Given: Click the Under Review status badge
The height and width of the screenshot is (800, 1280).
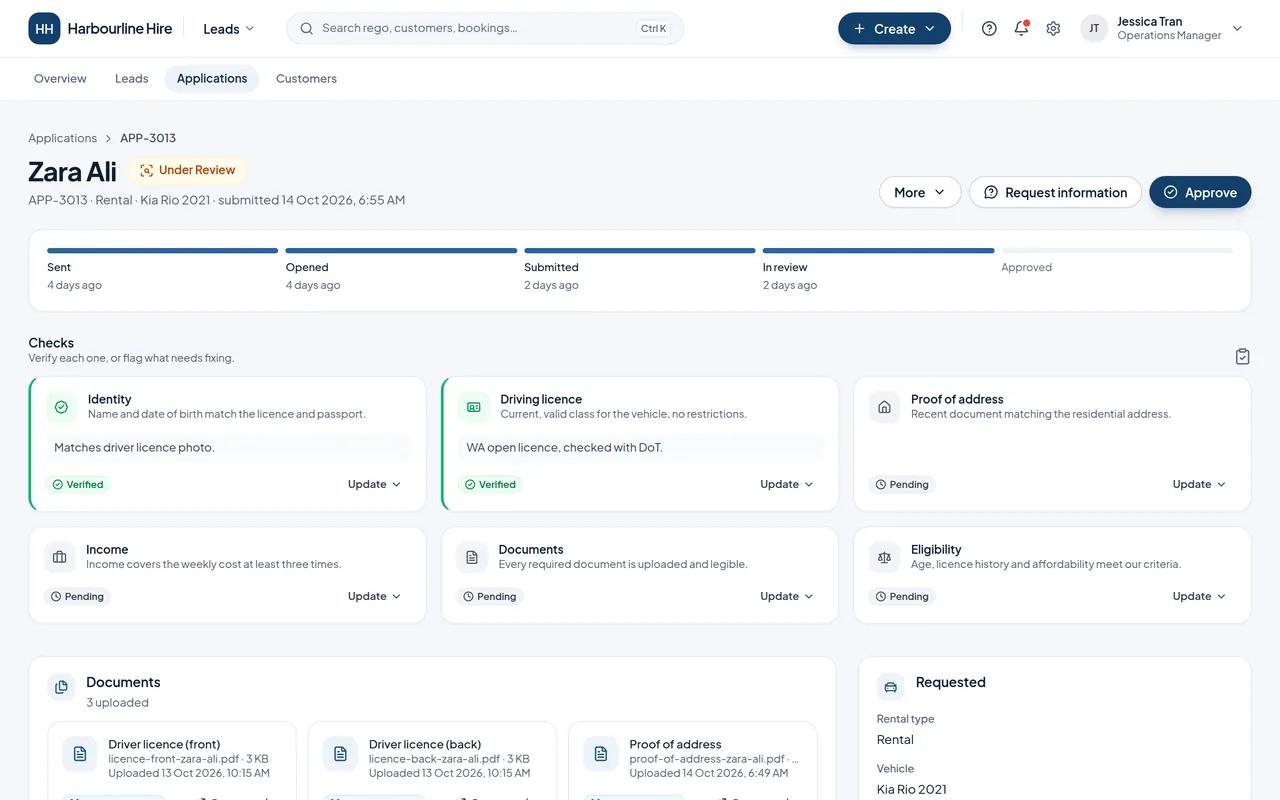Looking at the screenshot, I should [187, 170].
